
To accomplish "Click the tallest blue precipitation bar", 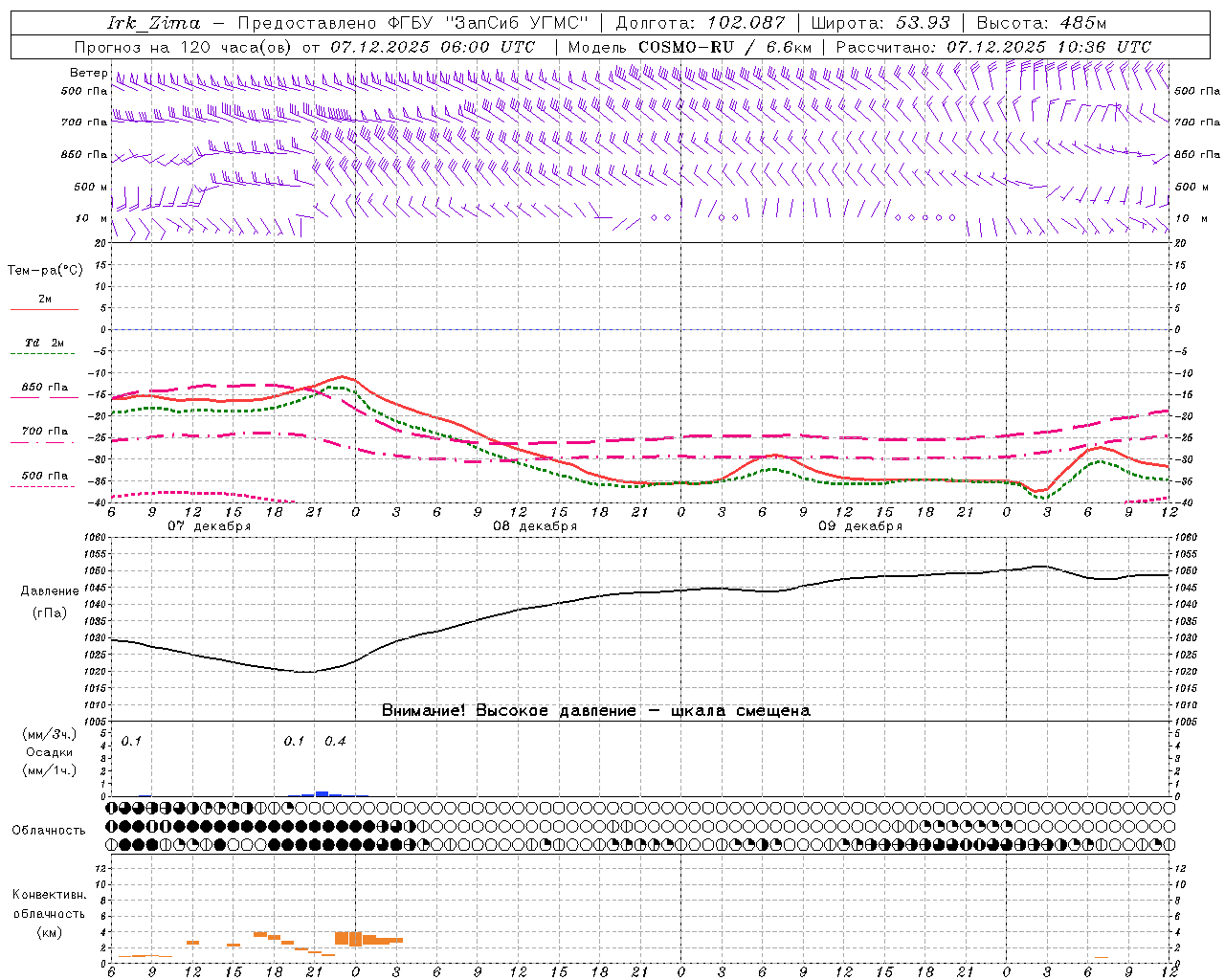I will point(323,793).
